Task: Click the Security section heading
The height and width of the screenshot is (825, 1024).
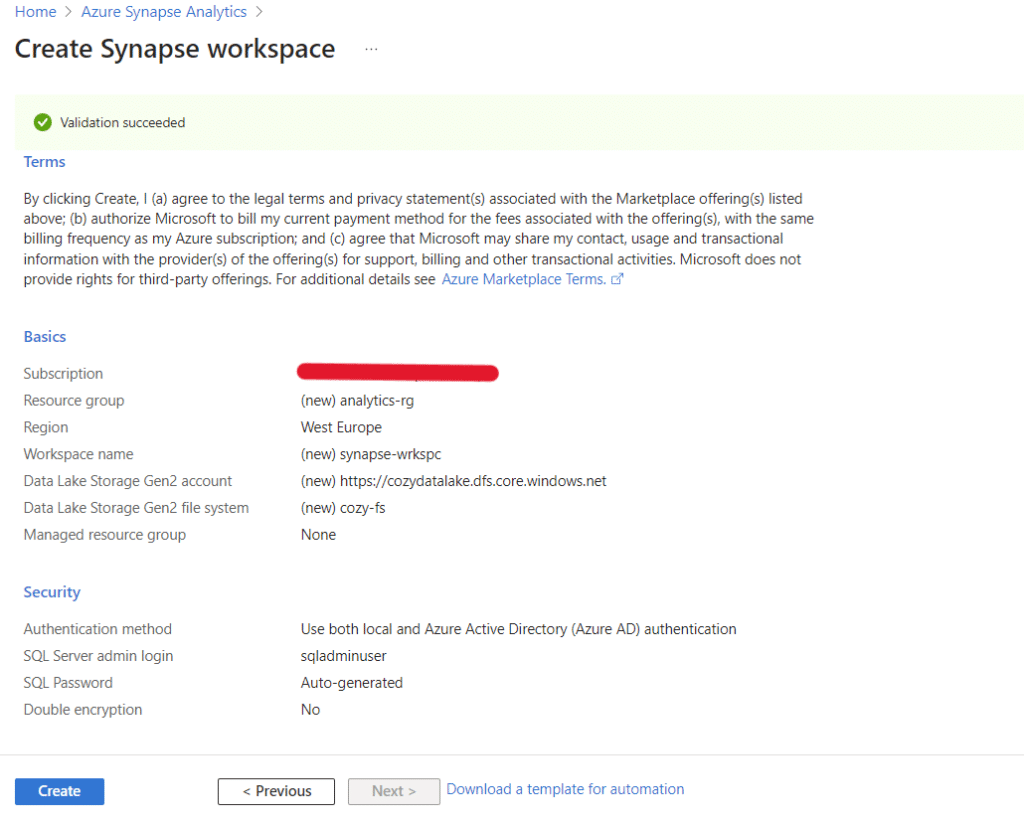Action: [52, 592]
